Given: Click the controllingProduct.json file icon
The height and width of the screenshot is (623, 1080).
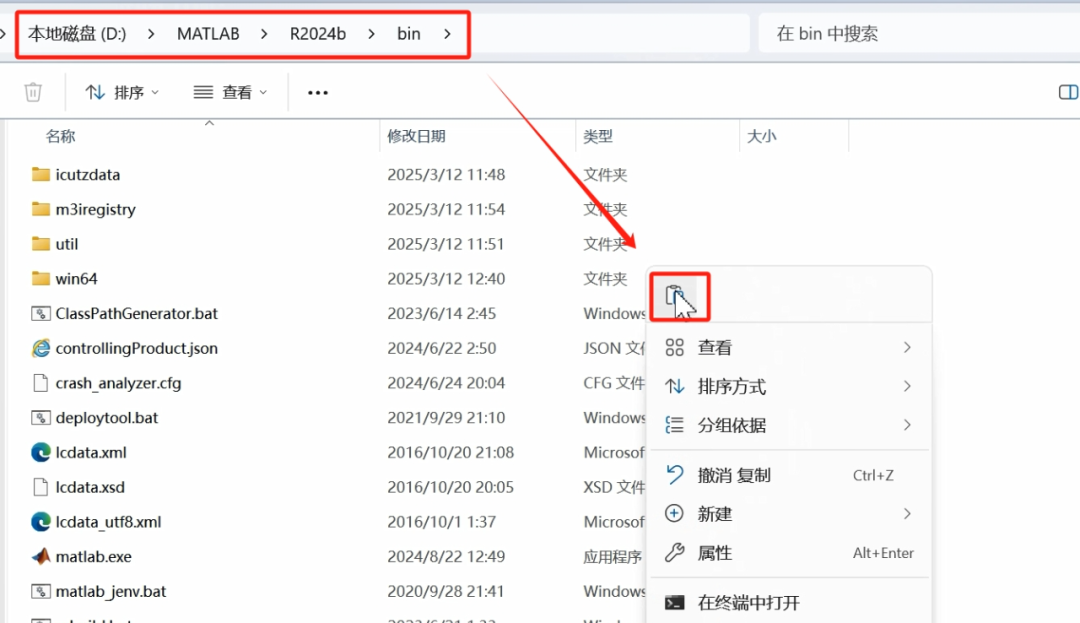Looking at the screenshot, I should pyautogui.click(x=41, y=348).
